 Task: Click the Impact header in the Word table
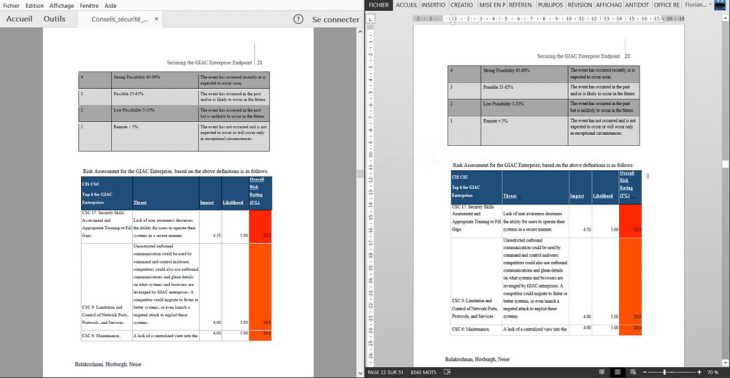pyautogui.click(x=577, y=196)
